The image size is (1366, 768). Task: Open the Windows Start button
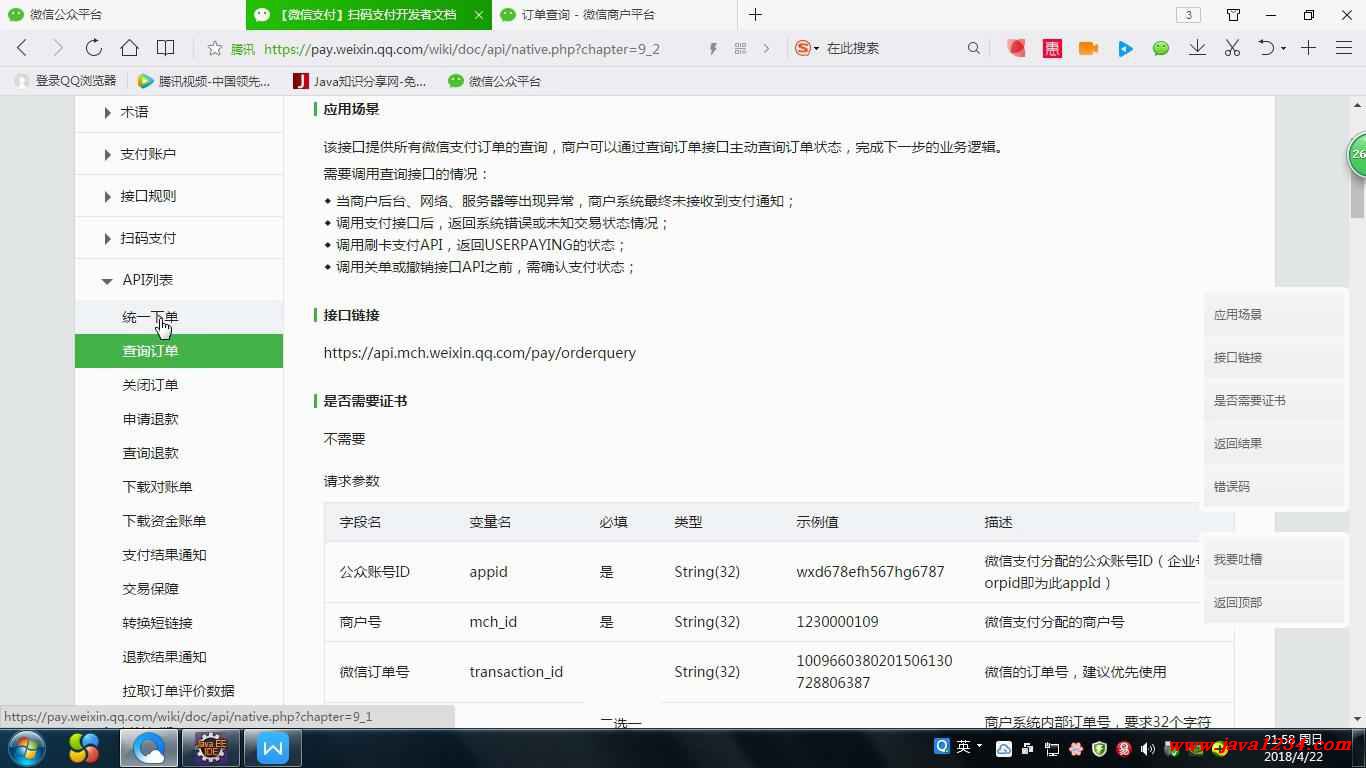coord(27,748)
